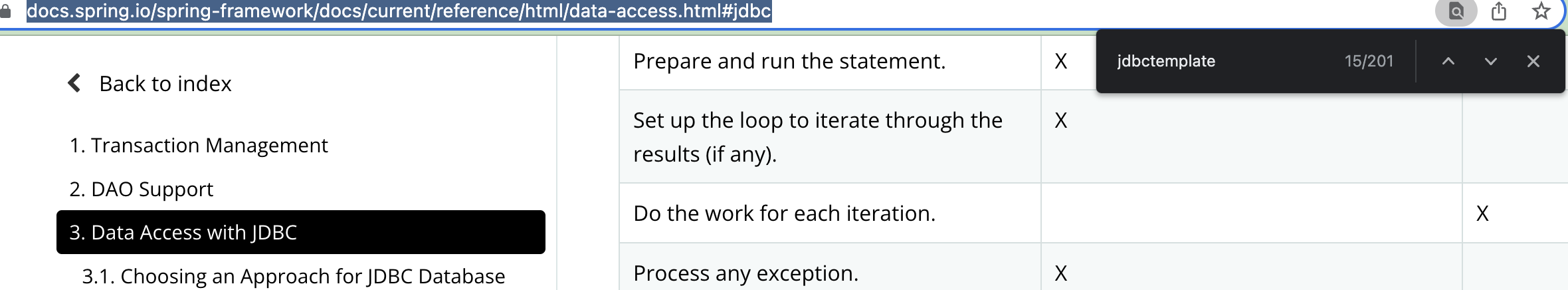
Task: Click the share page icon
Action: 1499,11
